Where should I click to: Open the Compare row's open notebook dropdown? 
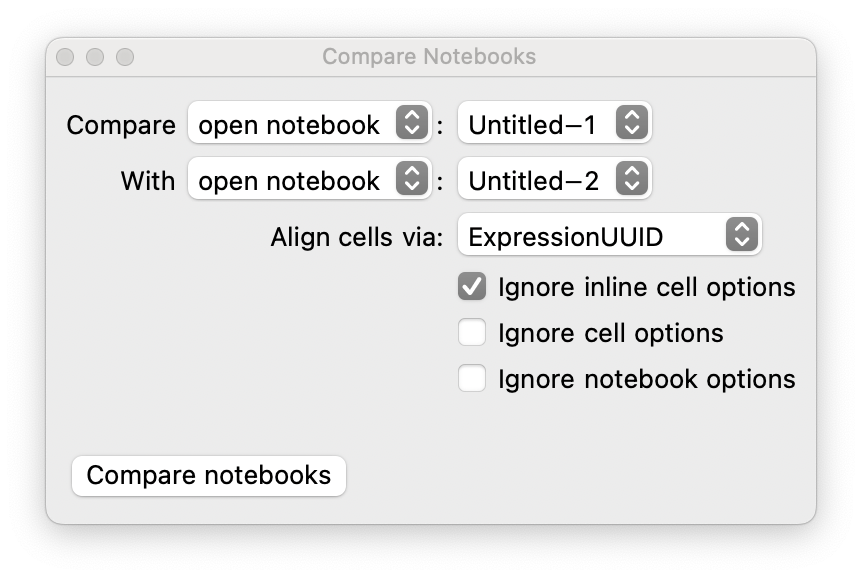[x=309, y=124]
